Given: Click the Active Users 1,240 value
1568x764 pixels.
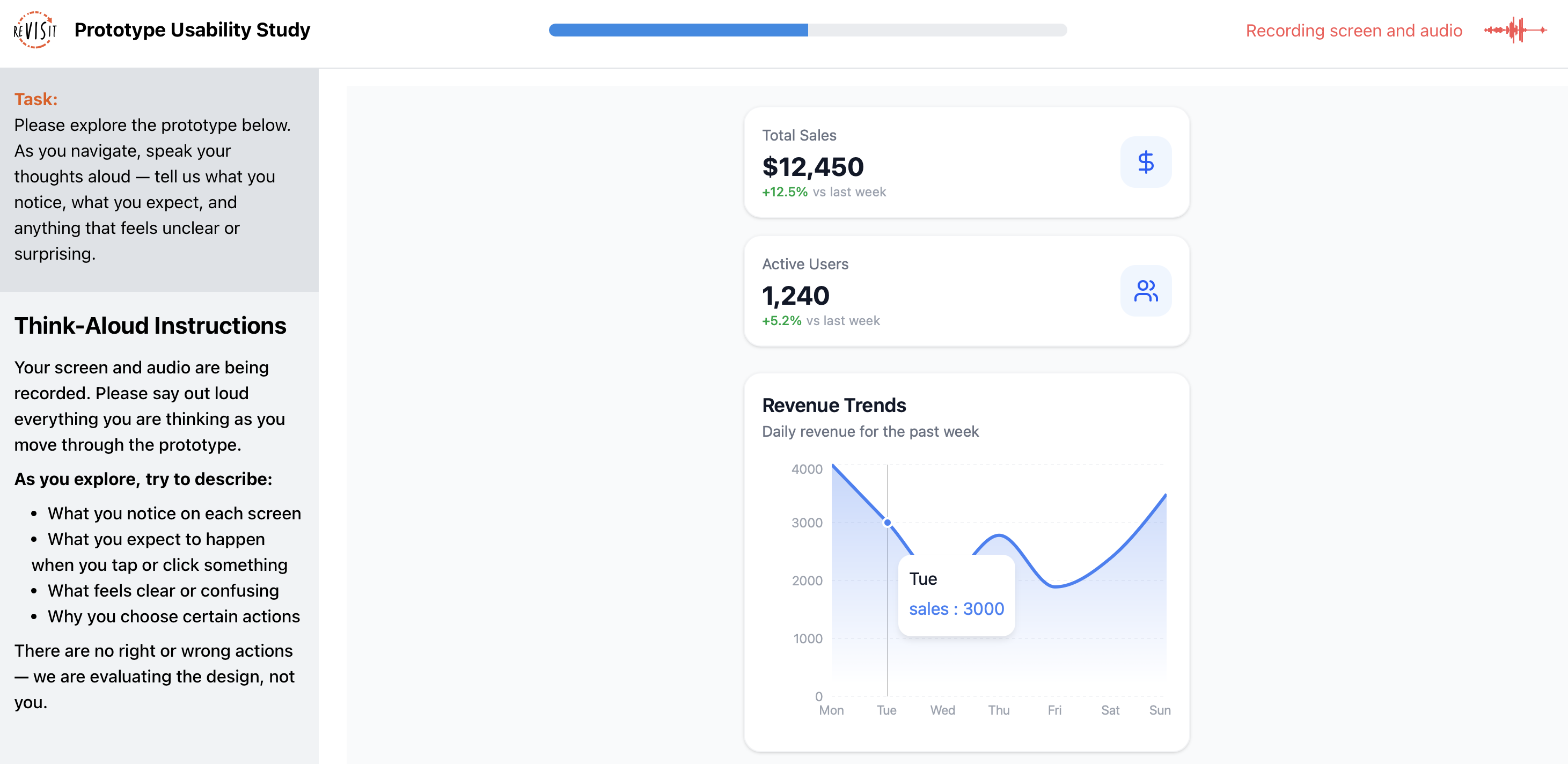Looking at the screenshot, I should (x=795, y=296).
